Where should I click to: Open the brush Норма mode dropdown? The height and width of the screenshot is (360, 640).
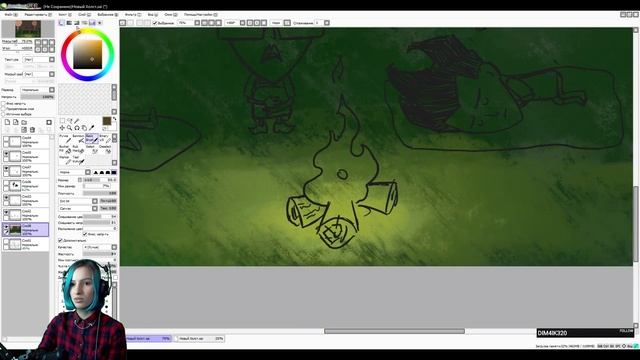coord(87,172)
